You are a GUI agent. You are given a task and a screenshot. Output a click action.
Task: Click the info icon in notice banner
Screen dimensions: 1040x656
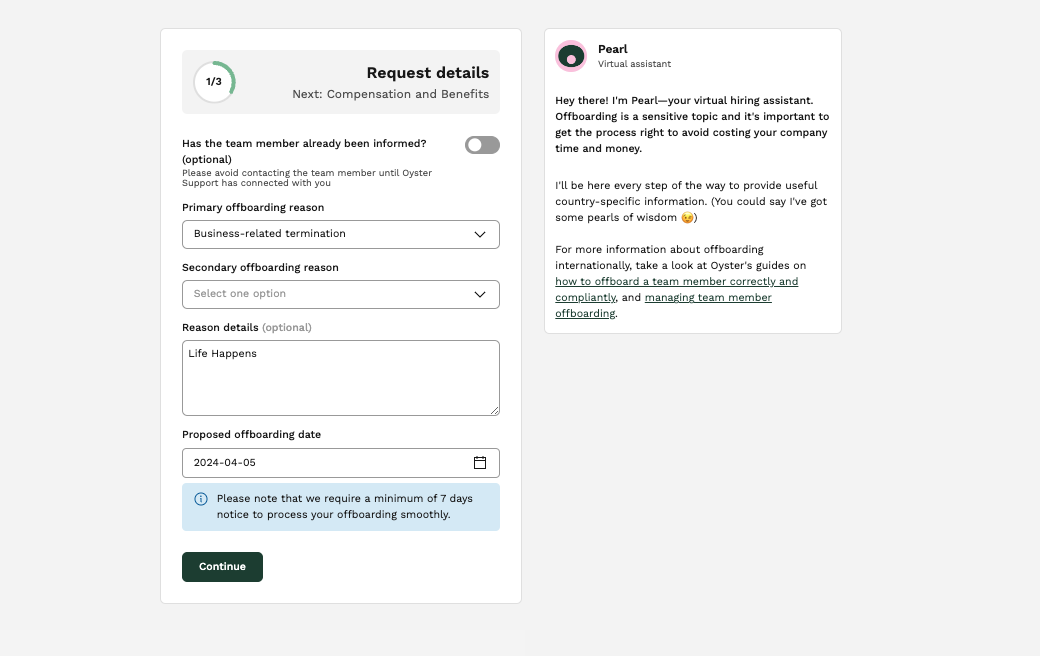pos(201,499)
